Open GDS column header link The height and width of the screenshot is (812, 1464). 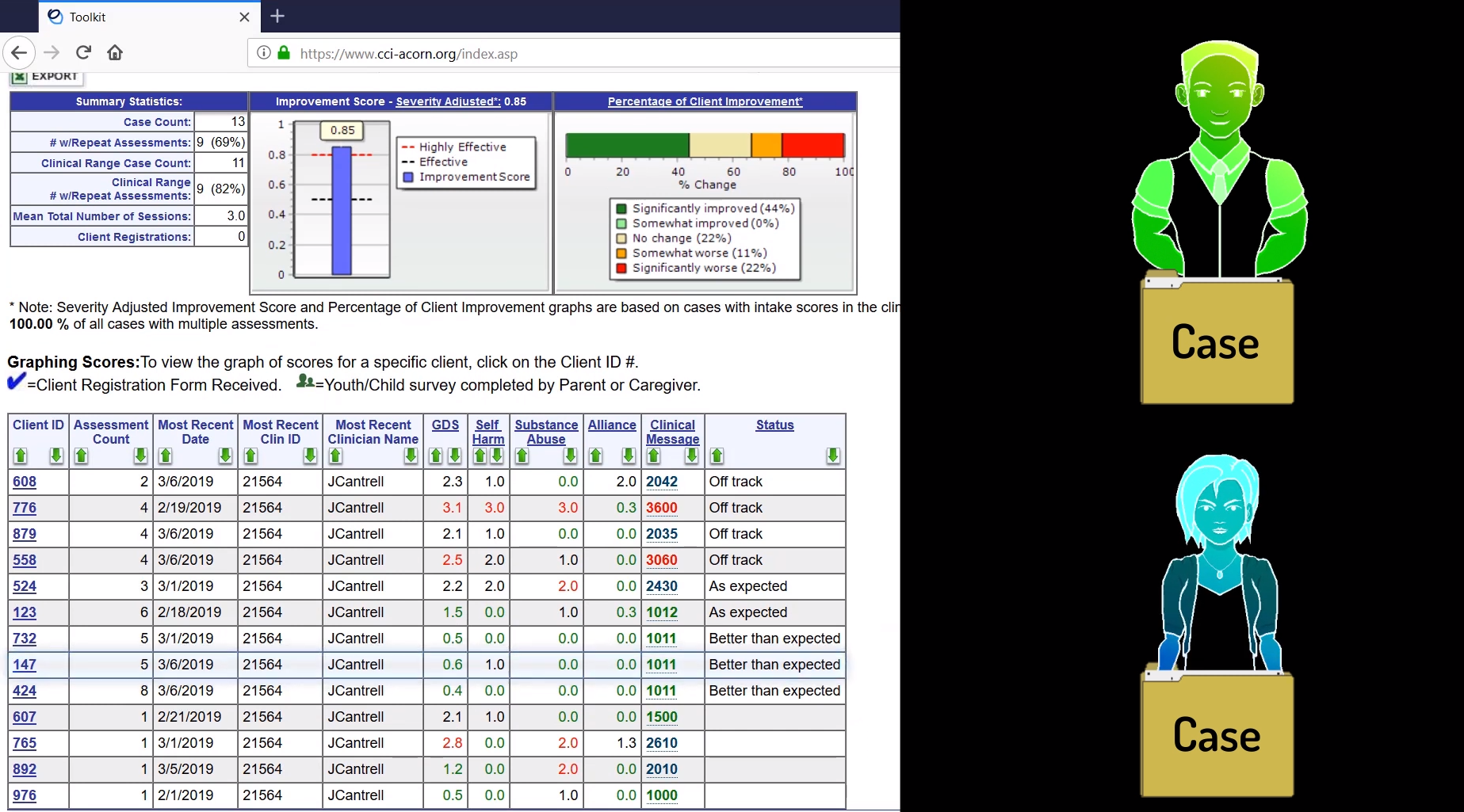445,425
